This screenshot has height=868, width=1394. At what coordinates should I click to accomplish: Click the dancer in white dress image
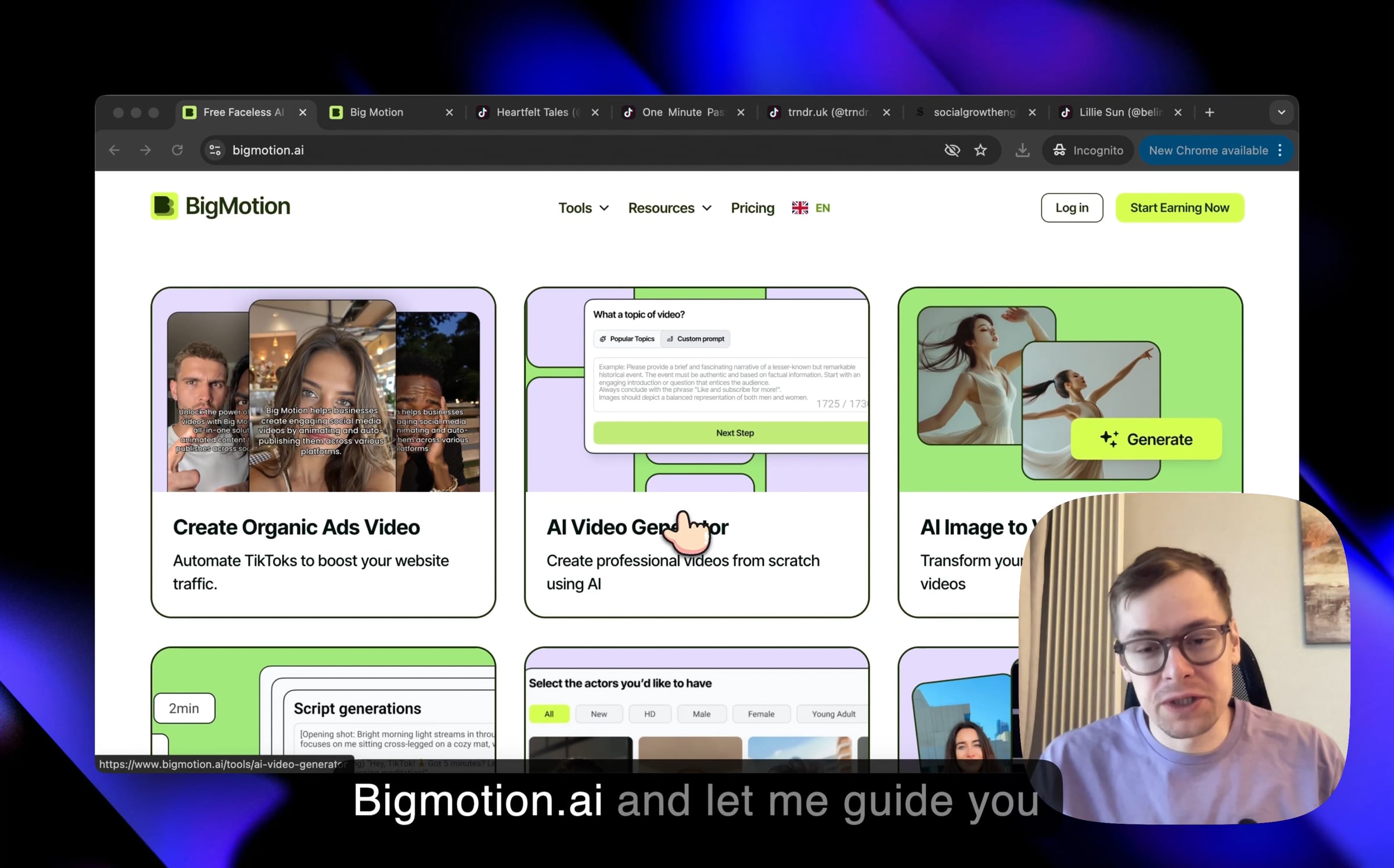click(x=987, y=376)
